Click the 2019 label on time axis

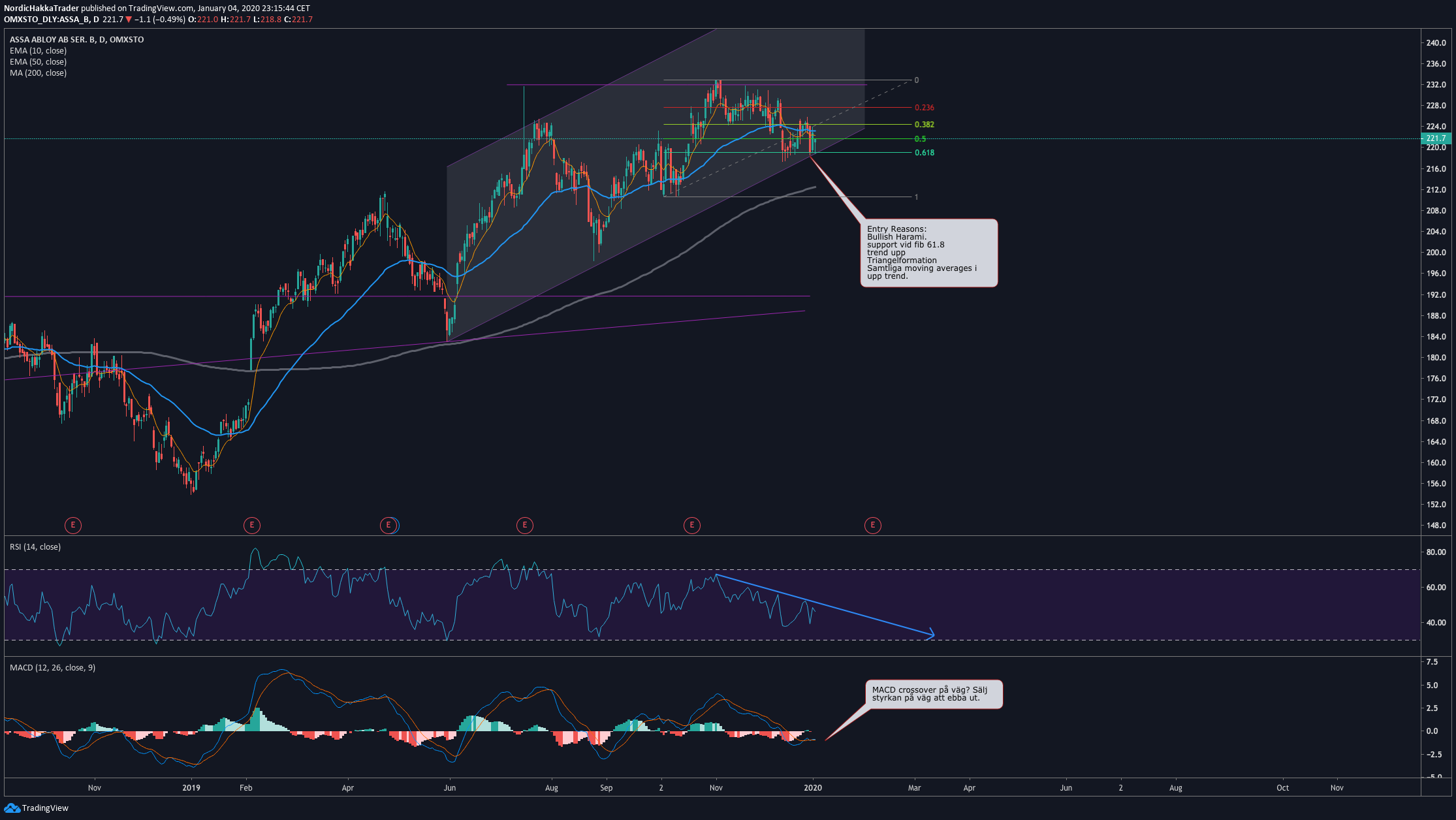click(x=191, y=788)
